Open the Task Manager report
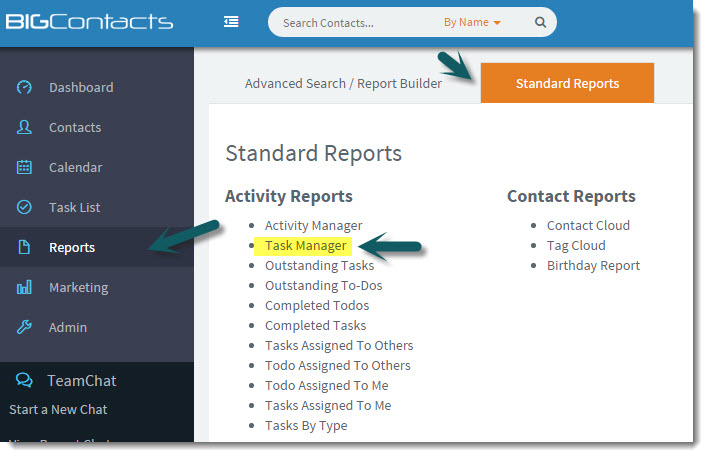Viewport: 708px width, 457px height. coord(305,246)
